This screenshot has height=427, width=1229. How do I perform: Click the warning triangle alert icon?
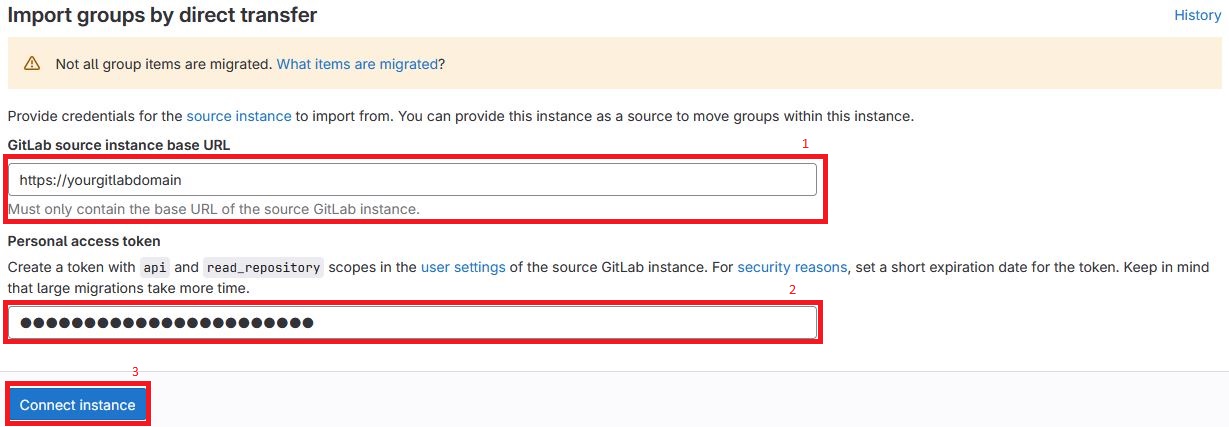click(32, 63)
